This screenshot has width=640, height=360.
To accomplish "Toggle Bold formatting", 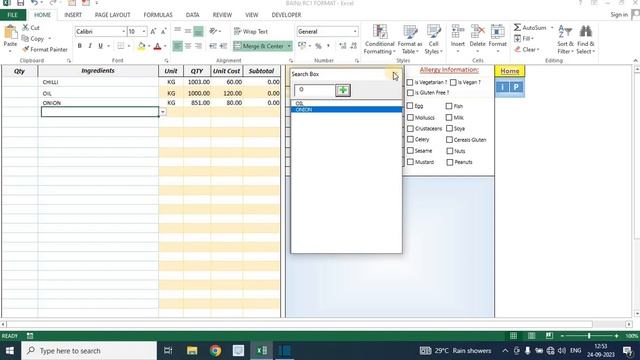I will (80, 46).
